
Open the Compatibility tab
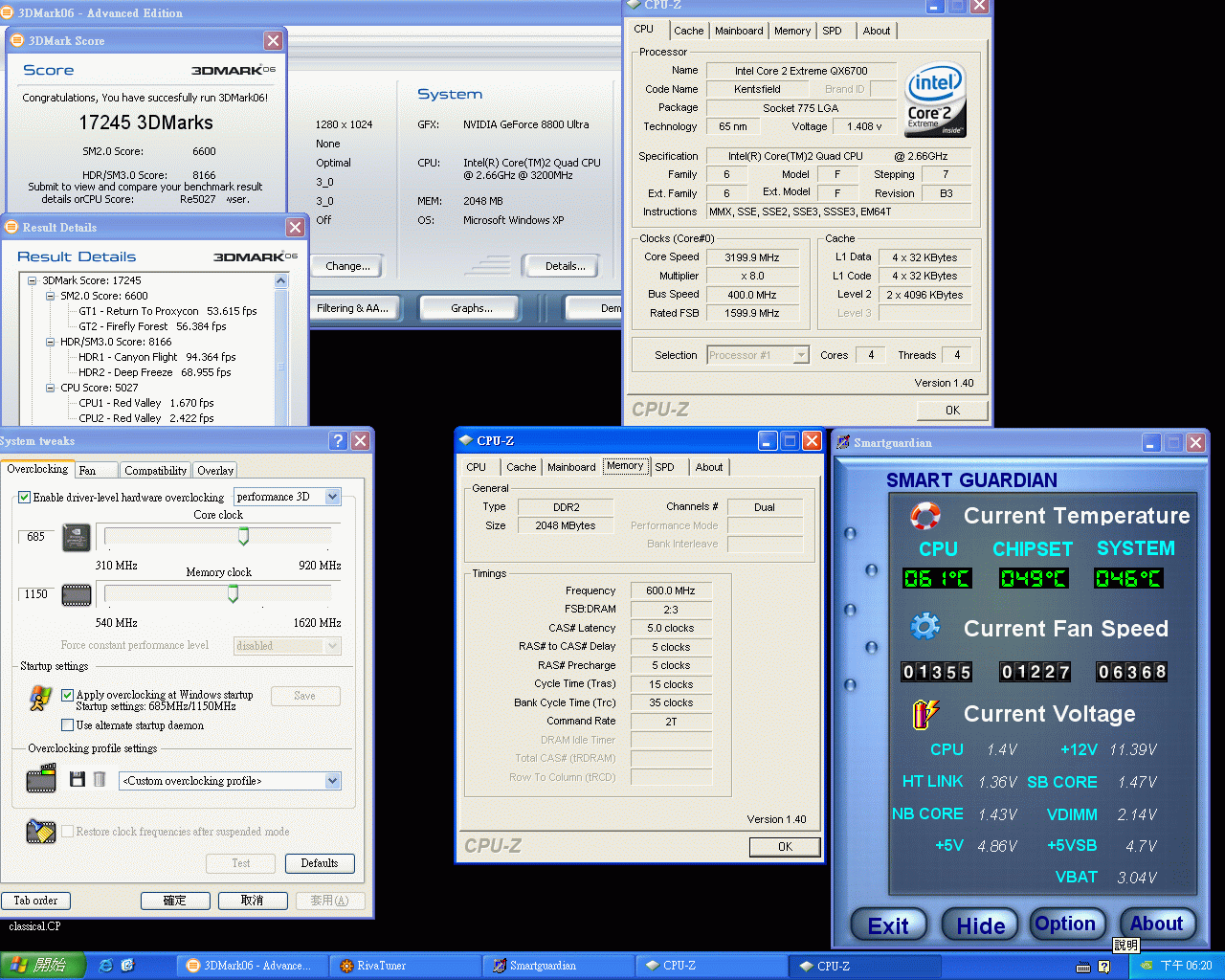pyautogui.click(x=156, y=470)
